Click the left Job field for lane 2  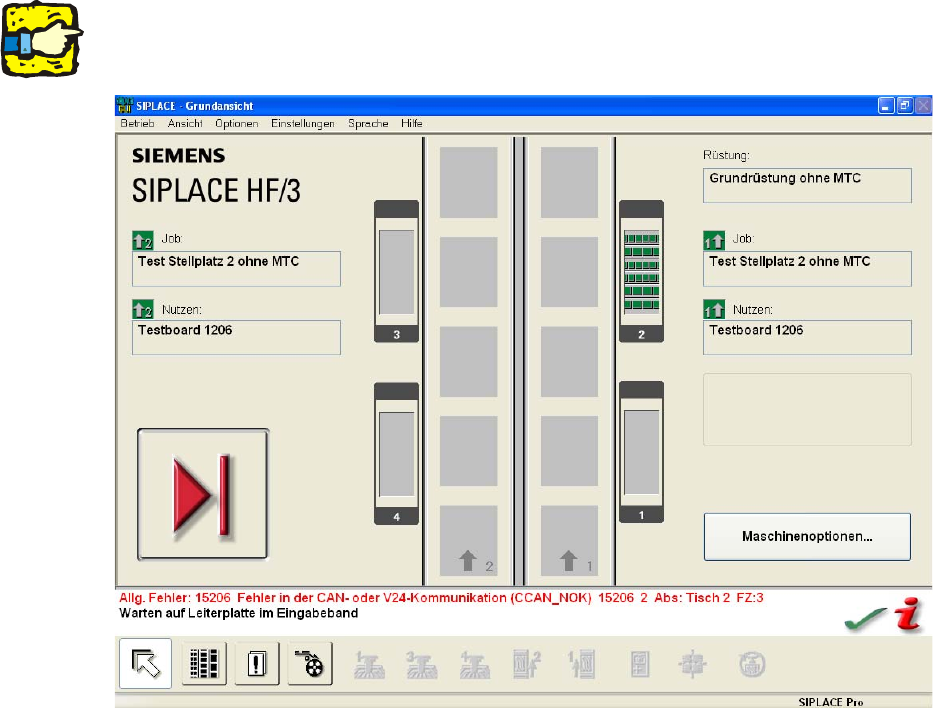236,268
